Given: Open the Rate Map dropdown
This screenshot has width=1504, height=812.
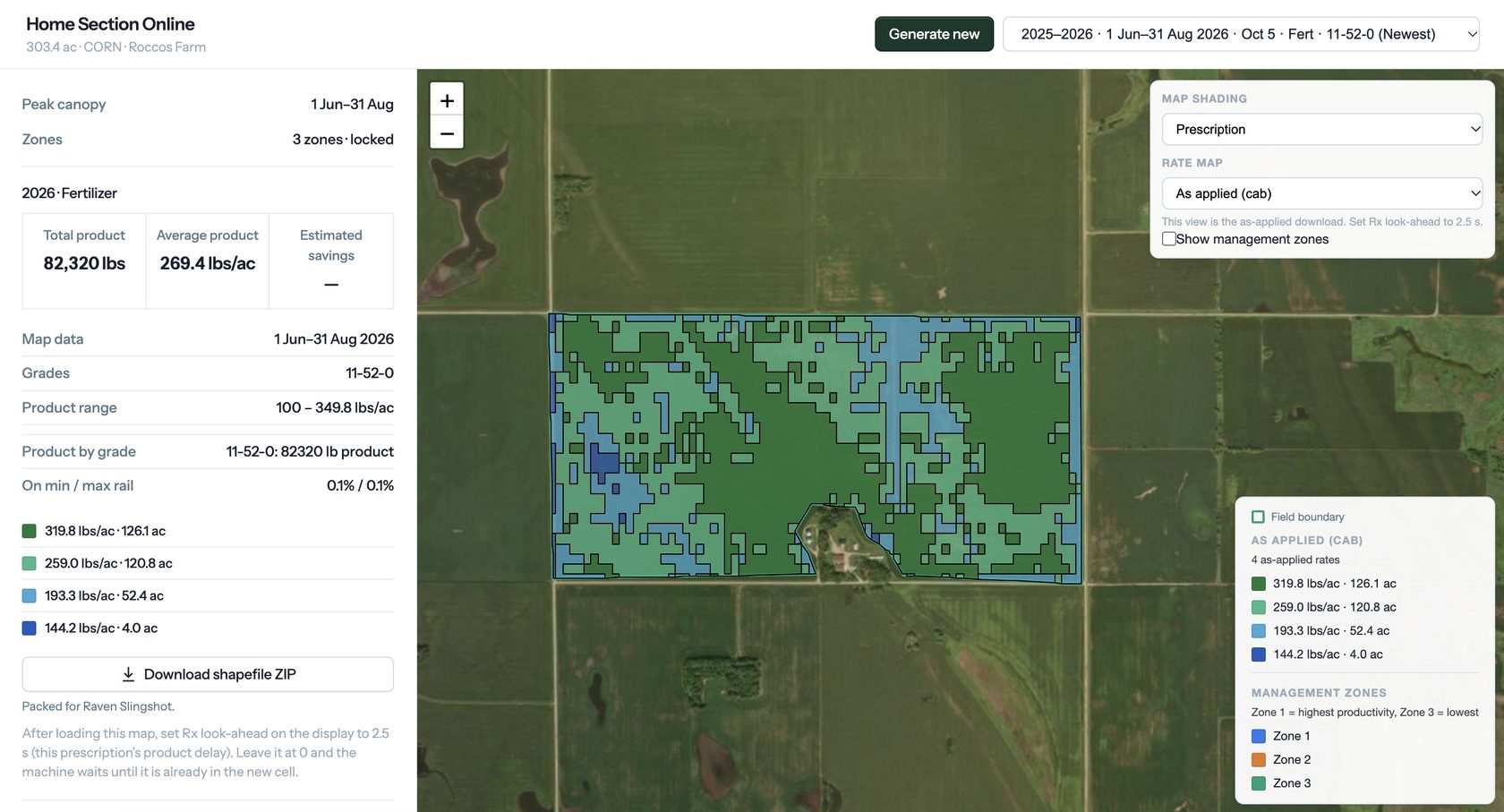Looking at the screenshot, I should pyautogui.click(x=1322, y=193).
